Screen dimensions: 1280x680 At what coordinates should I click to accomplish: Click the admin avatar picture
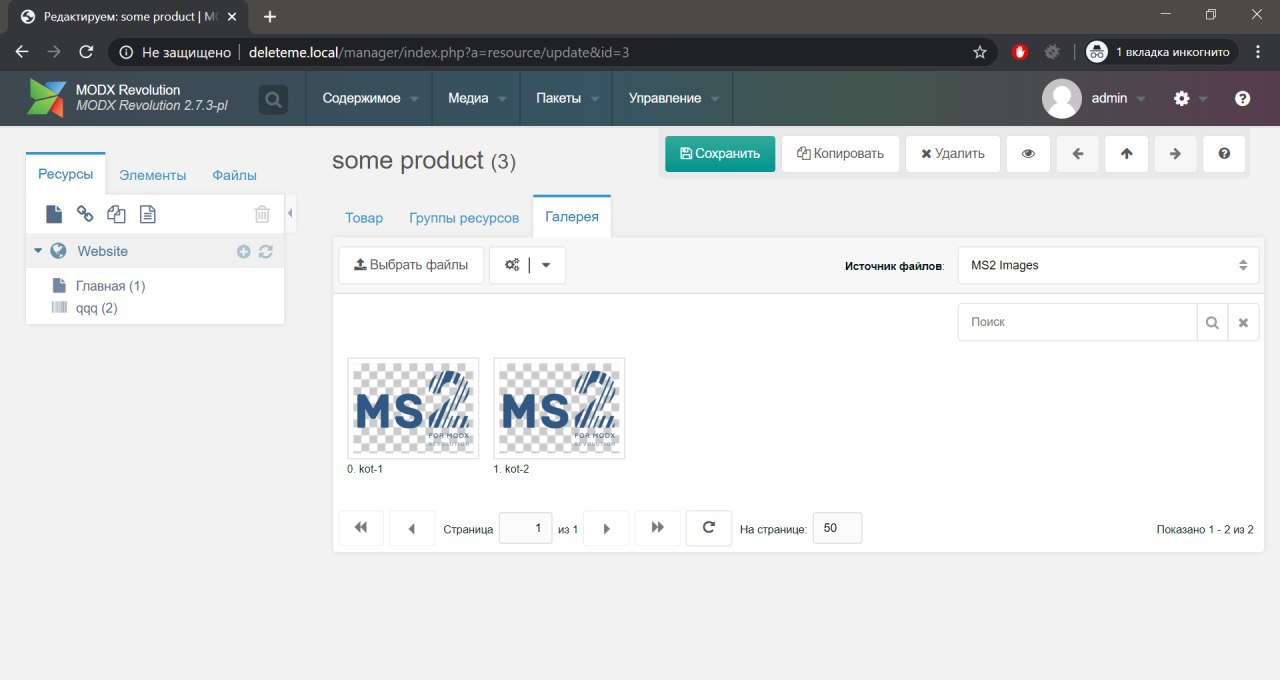(x=1062, y=98)
